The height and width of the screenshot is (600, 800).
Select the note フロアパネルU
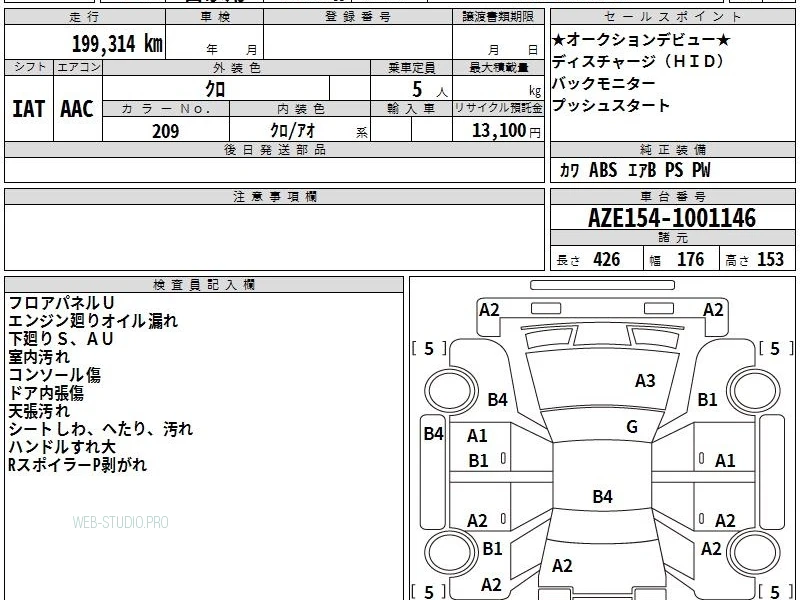tap(61, 303)
